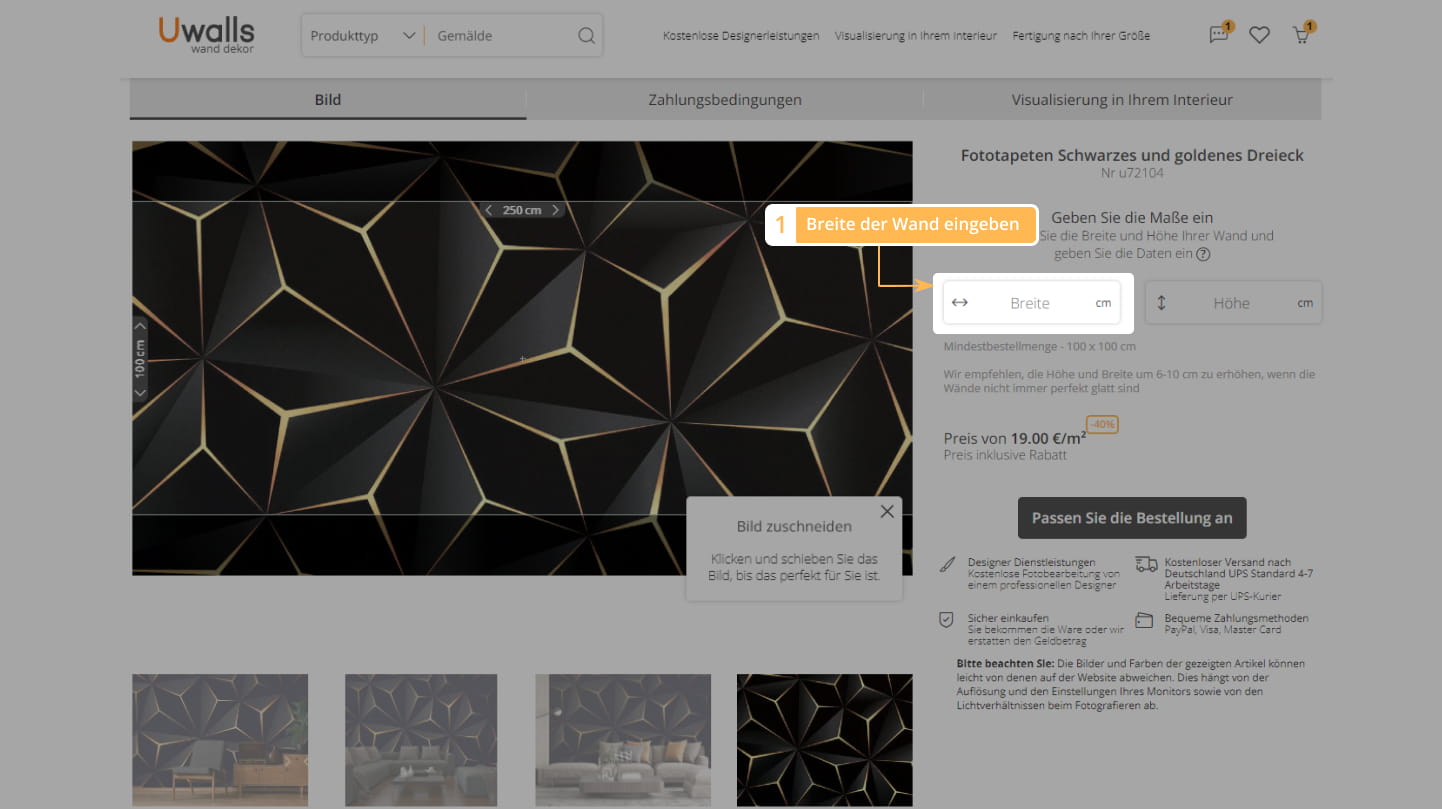Open the shopping cart icon

[x=1301, y=35]
